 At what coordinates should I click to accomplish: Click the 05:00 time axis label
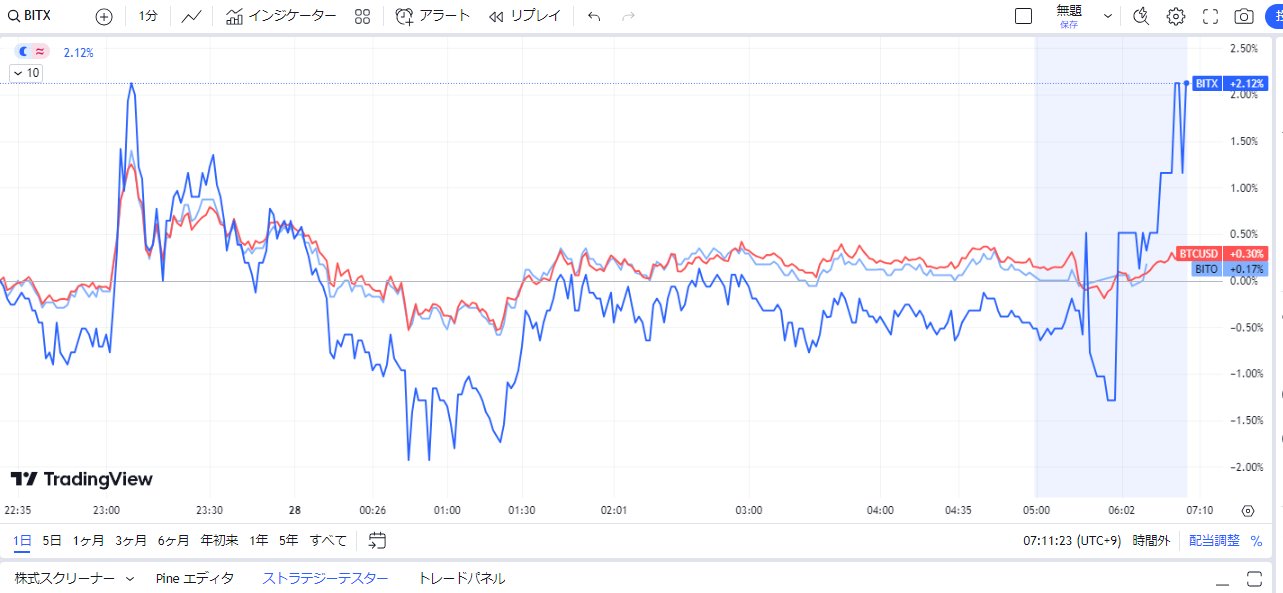tap(1036, 510)
